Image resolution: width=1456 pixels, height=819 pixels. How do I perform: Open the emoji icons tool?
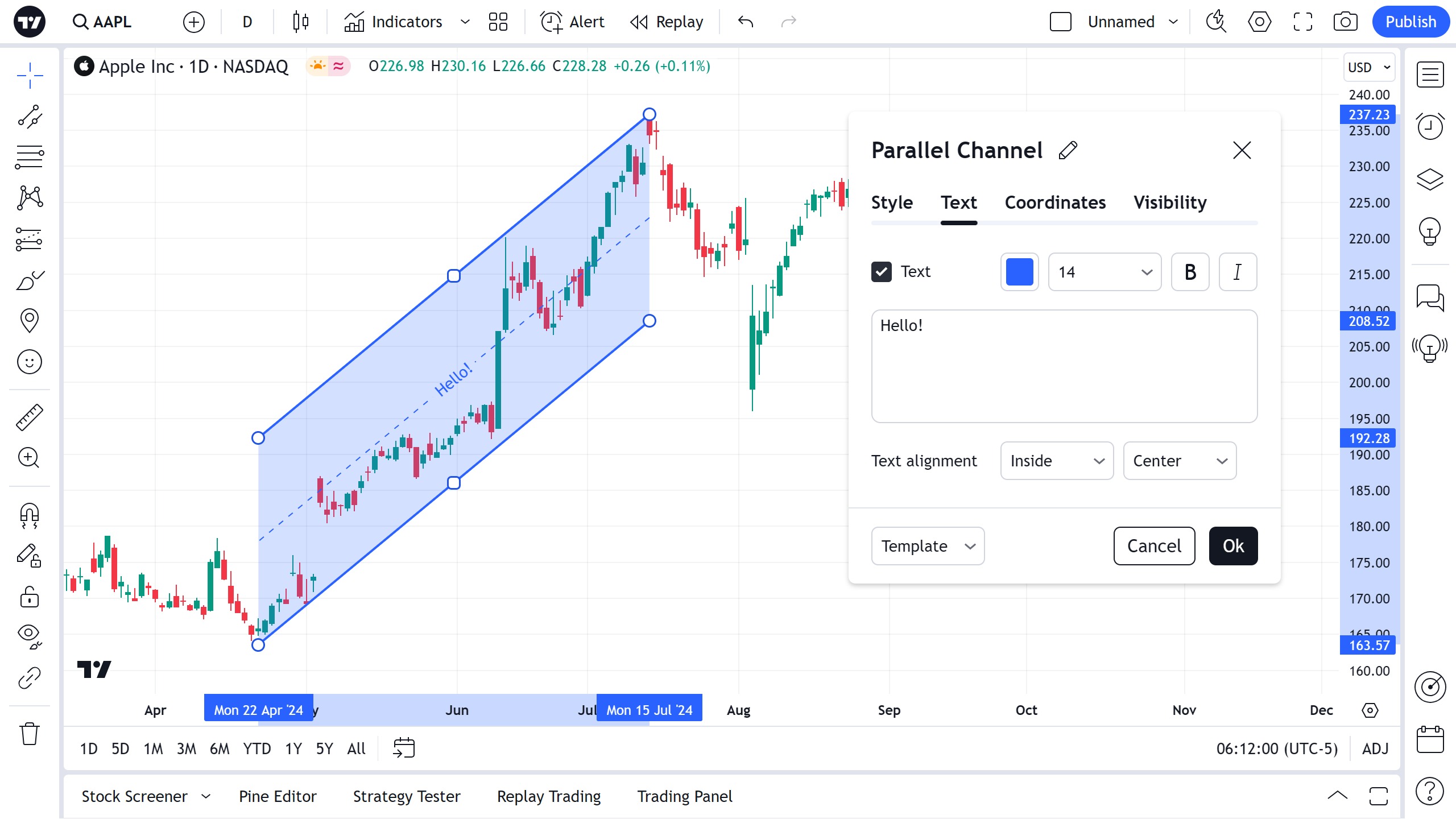[29, 362]
